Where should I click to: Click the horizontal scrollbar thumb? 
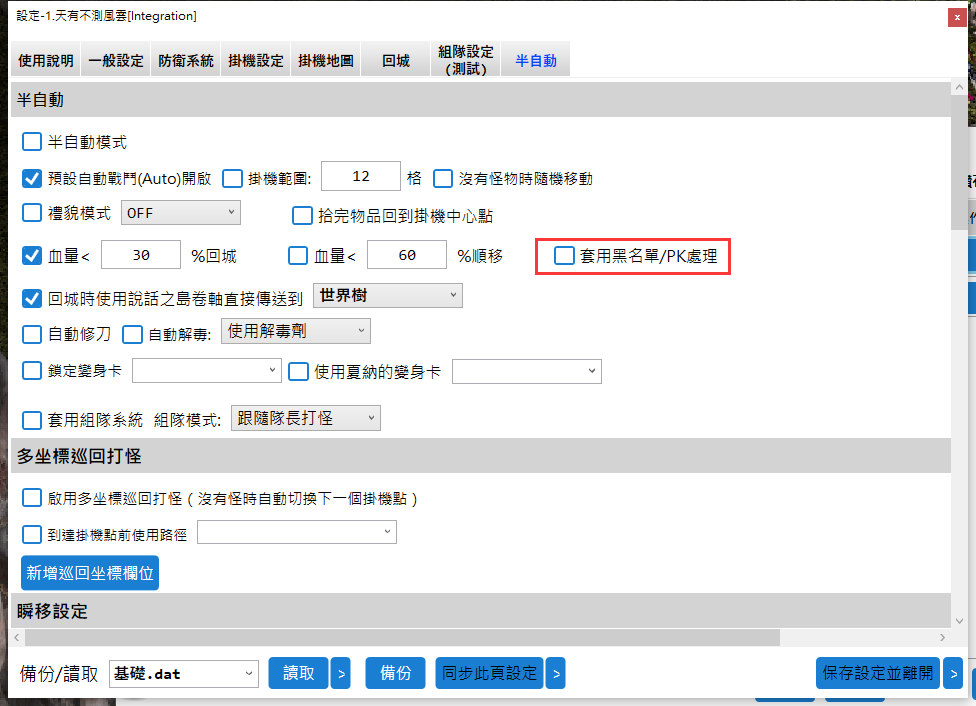coord(402,638)
